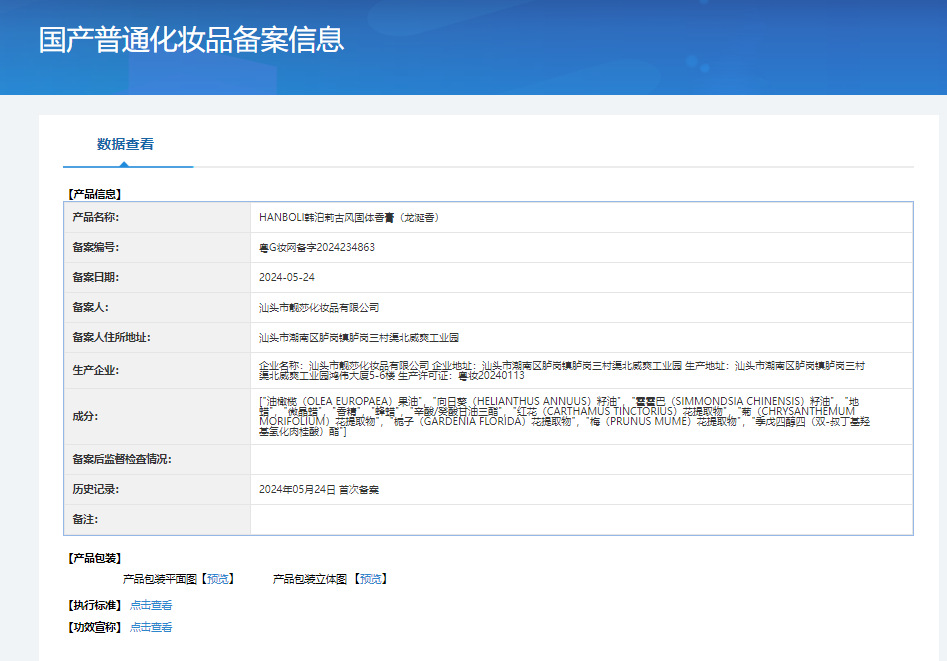This screenshot has width=947, height=661.
Task: Click the 生产企业 details text
Action: click(x=560, y=370)
